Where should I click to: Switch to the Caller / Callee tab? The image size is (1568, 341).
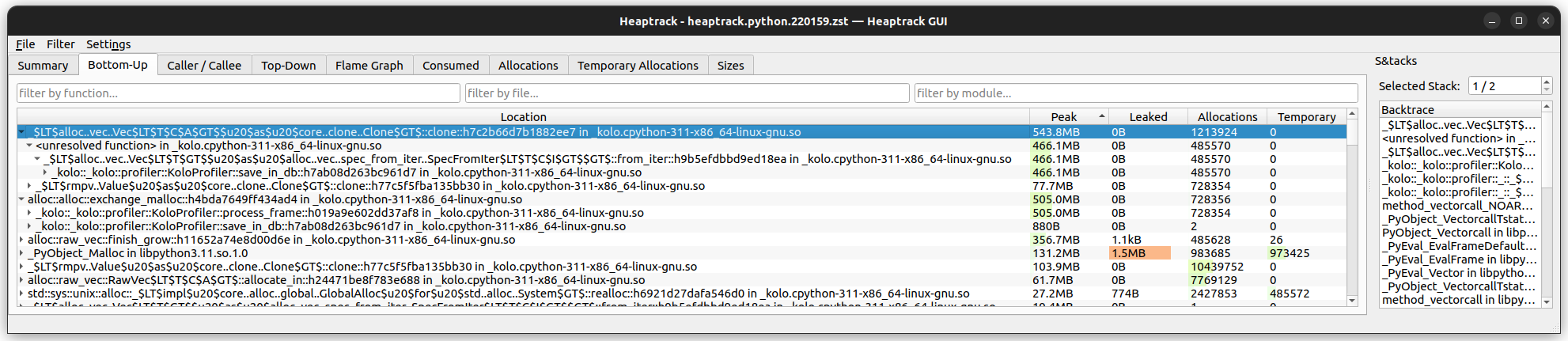204,66
